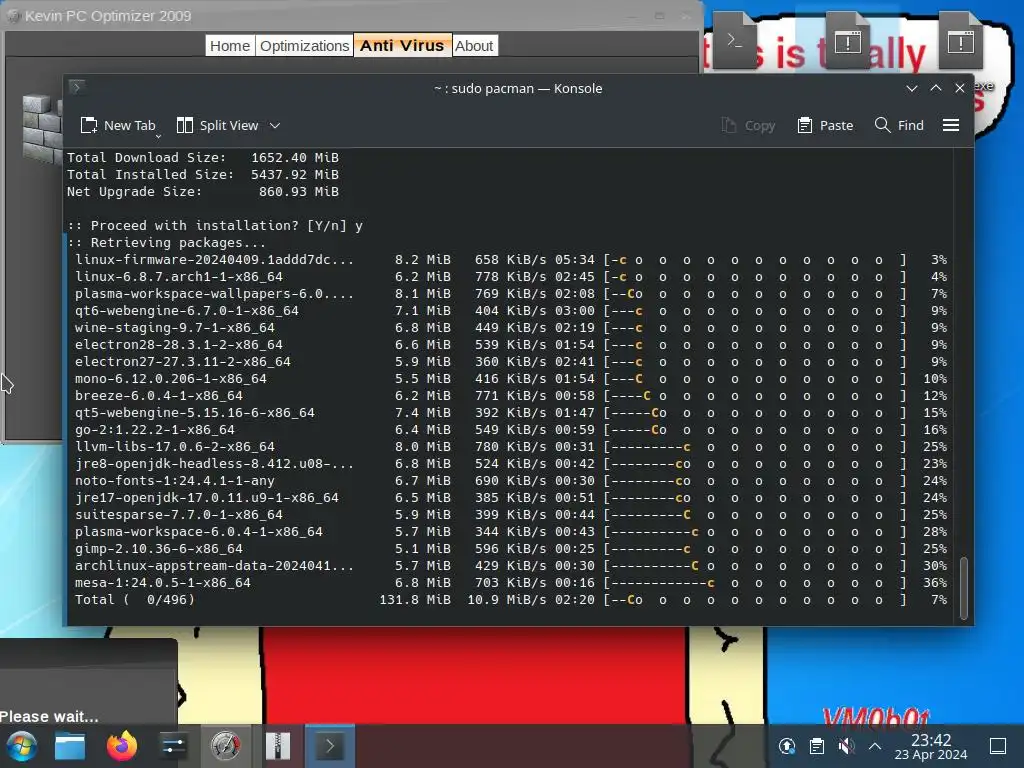This screenshot has width=1024, height=768.
Task: Click the show desktop button
Action: (x=998, y=746)
